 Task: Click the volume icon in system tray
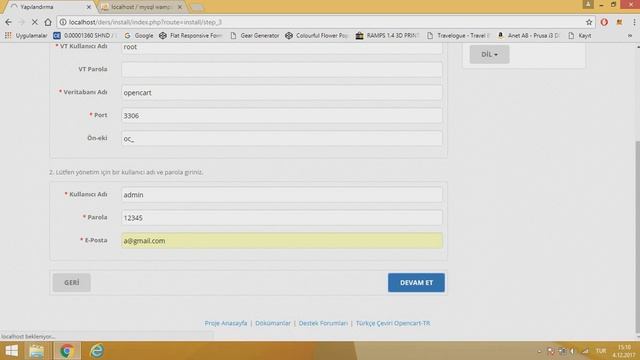click(573, 351)
